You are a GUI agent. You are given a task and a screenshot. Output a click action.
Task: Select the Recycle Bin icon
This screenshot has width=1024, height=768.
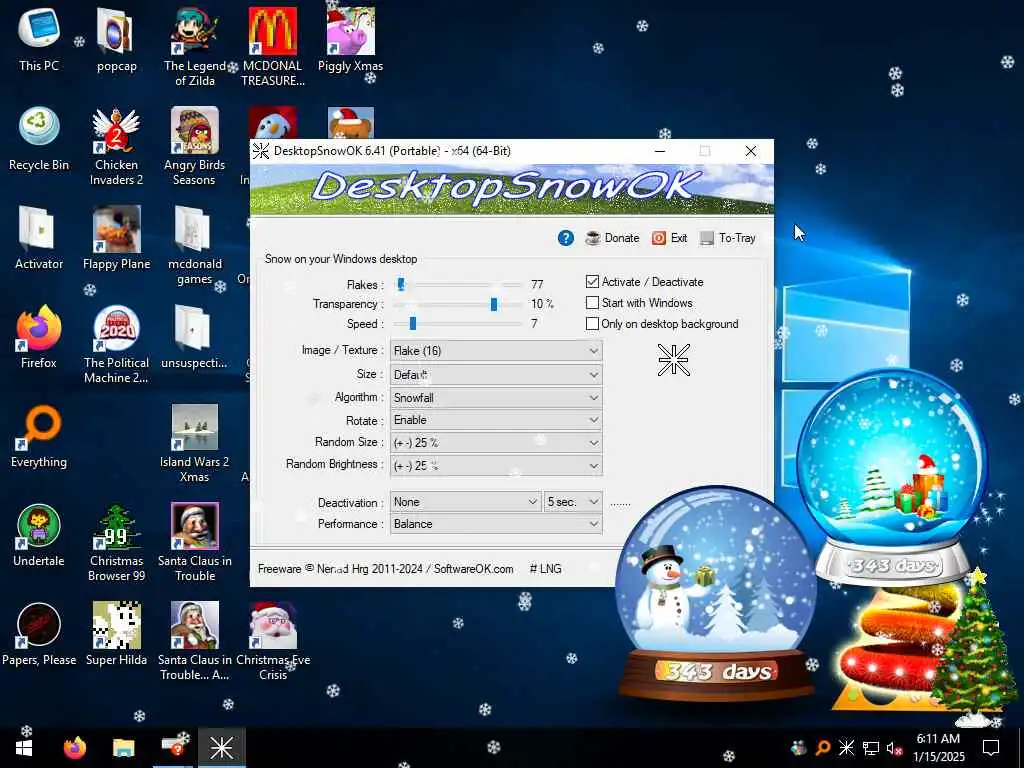[39, 138]
